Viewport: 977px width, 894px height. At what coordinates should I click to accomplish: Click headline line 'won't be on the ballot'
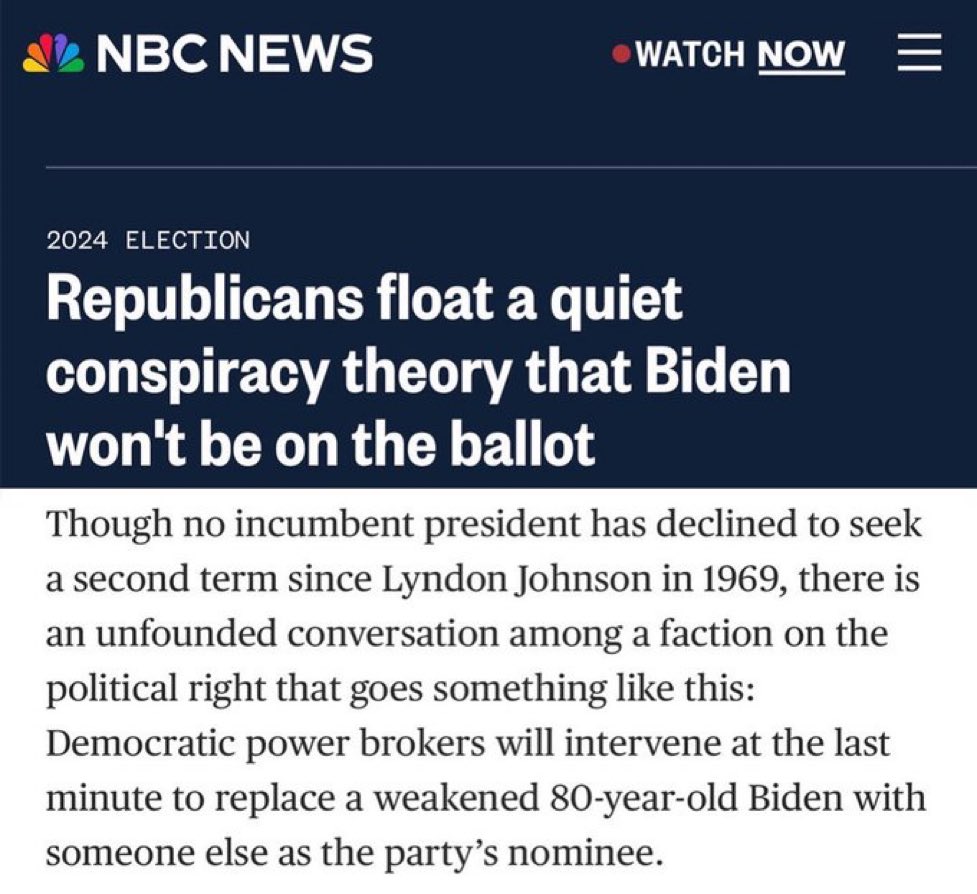(x=320, y=444)
